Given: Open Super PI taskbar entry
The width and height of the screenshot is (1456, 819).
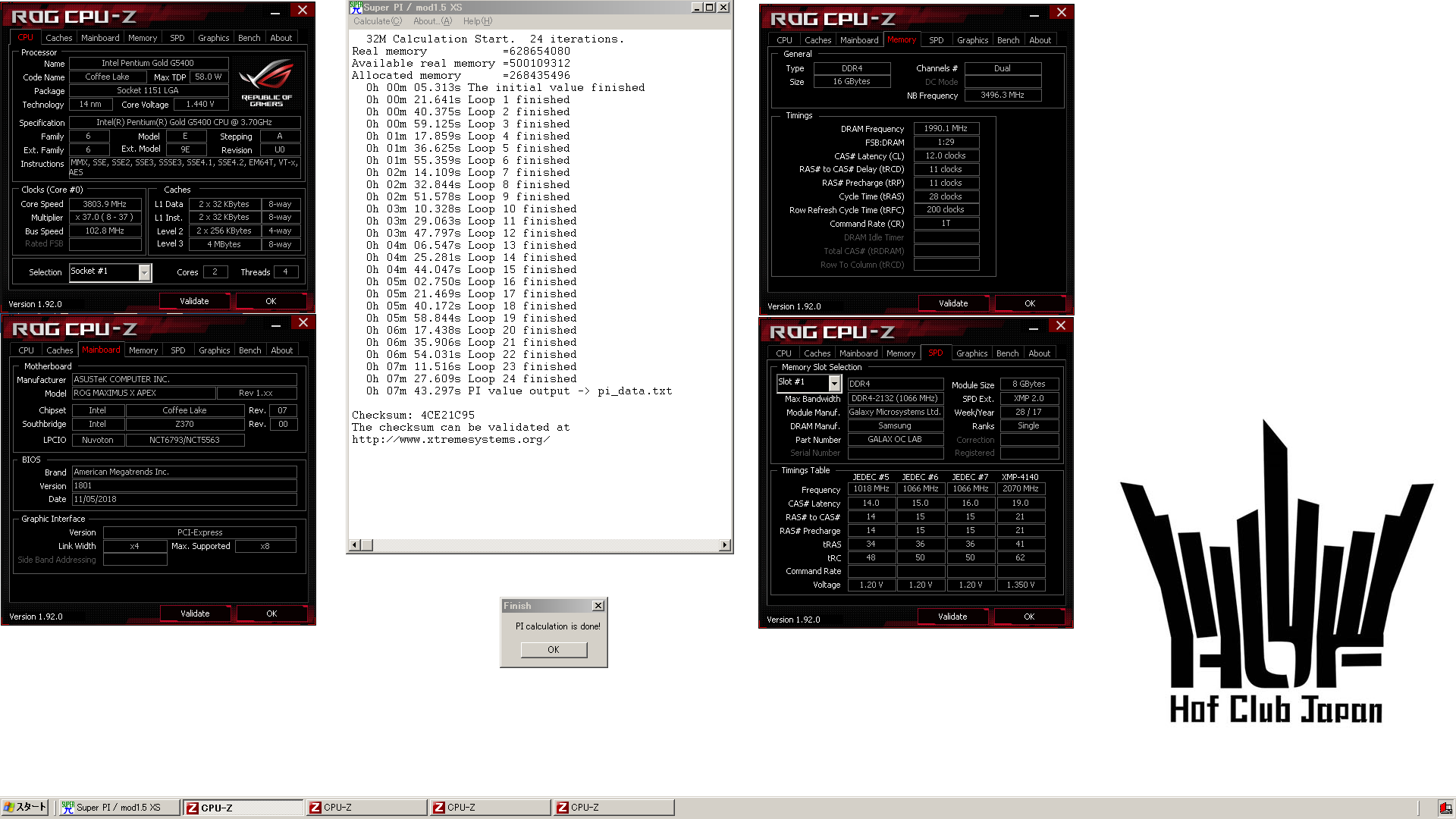Looking at the screenshot, I should click(x=119, y=808).
